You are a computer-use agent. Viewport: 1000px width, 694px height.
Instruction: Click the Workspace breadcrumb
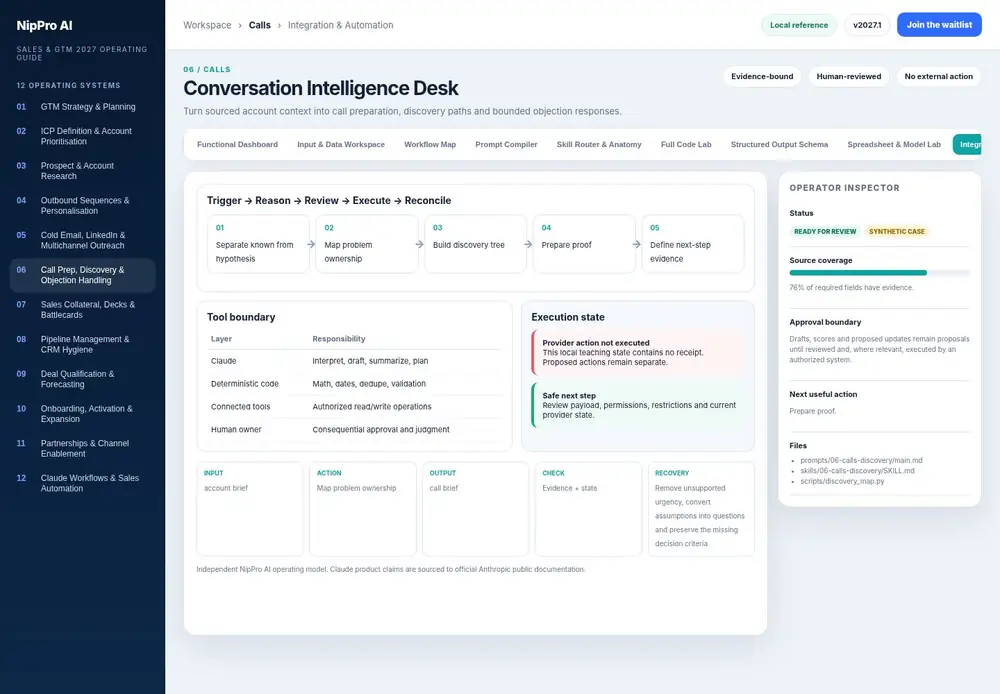207,25
